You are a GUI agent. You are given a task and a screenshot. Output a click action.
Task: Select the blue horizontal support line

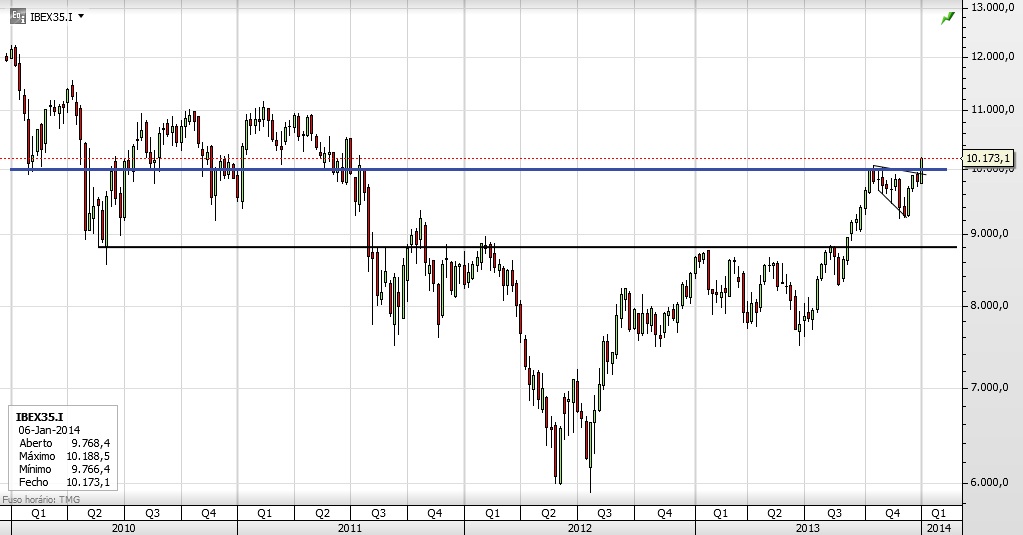click(500, 170)
